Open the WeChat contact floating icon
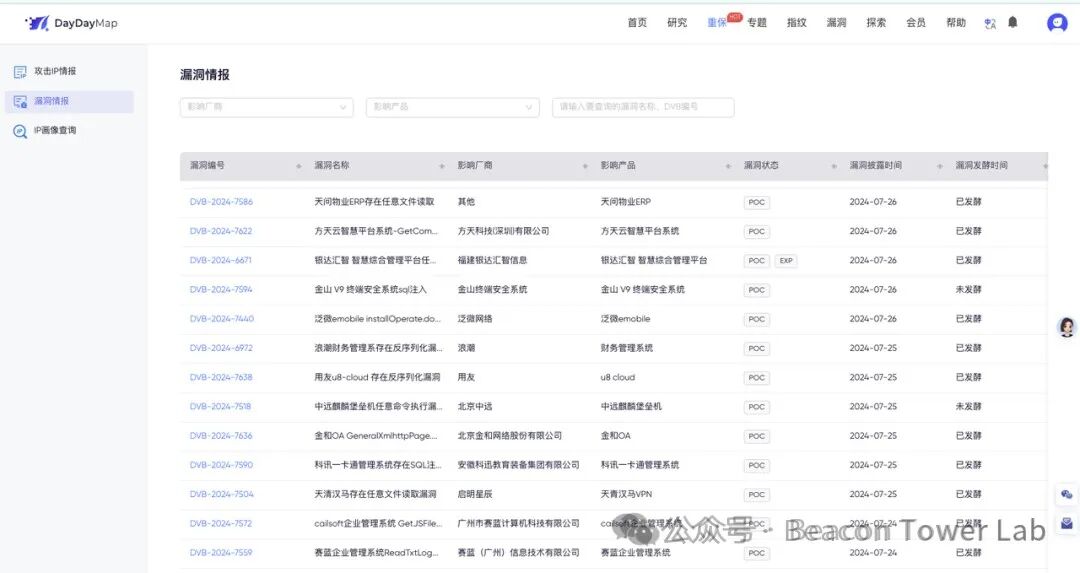Screen dimensions: 1080x573 click(x=1066, y=494)
